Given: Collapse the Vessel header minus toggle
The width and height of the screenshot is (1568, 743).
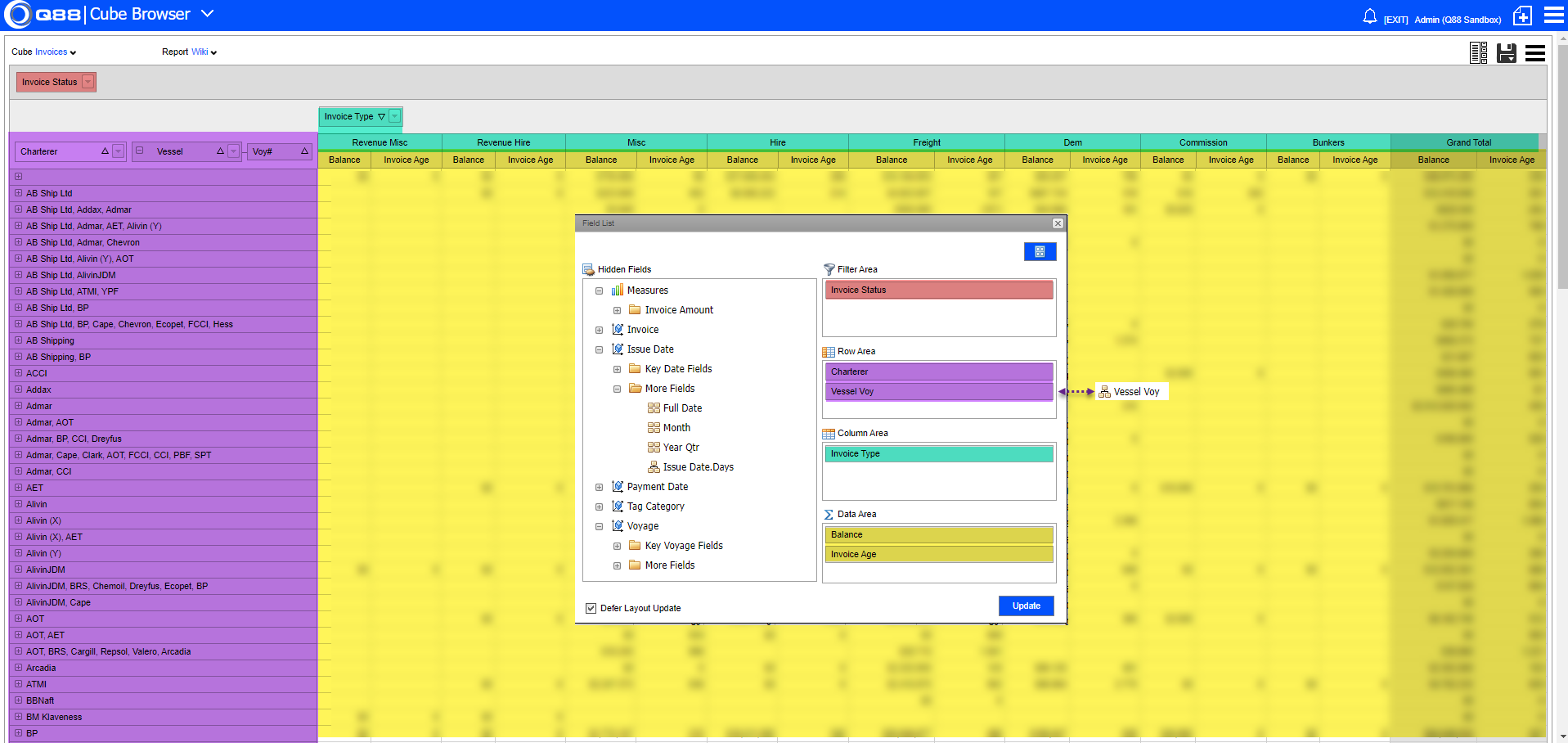Looking at the screenshot, I should pos(140,151).
